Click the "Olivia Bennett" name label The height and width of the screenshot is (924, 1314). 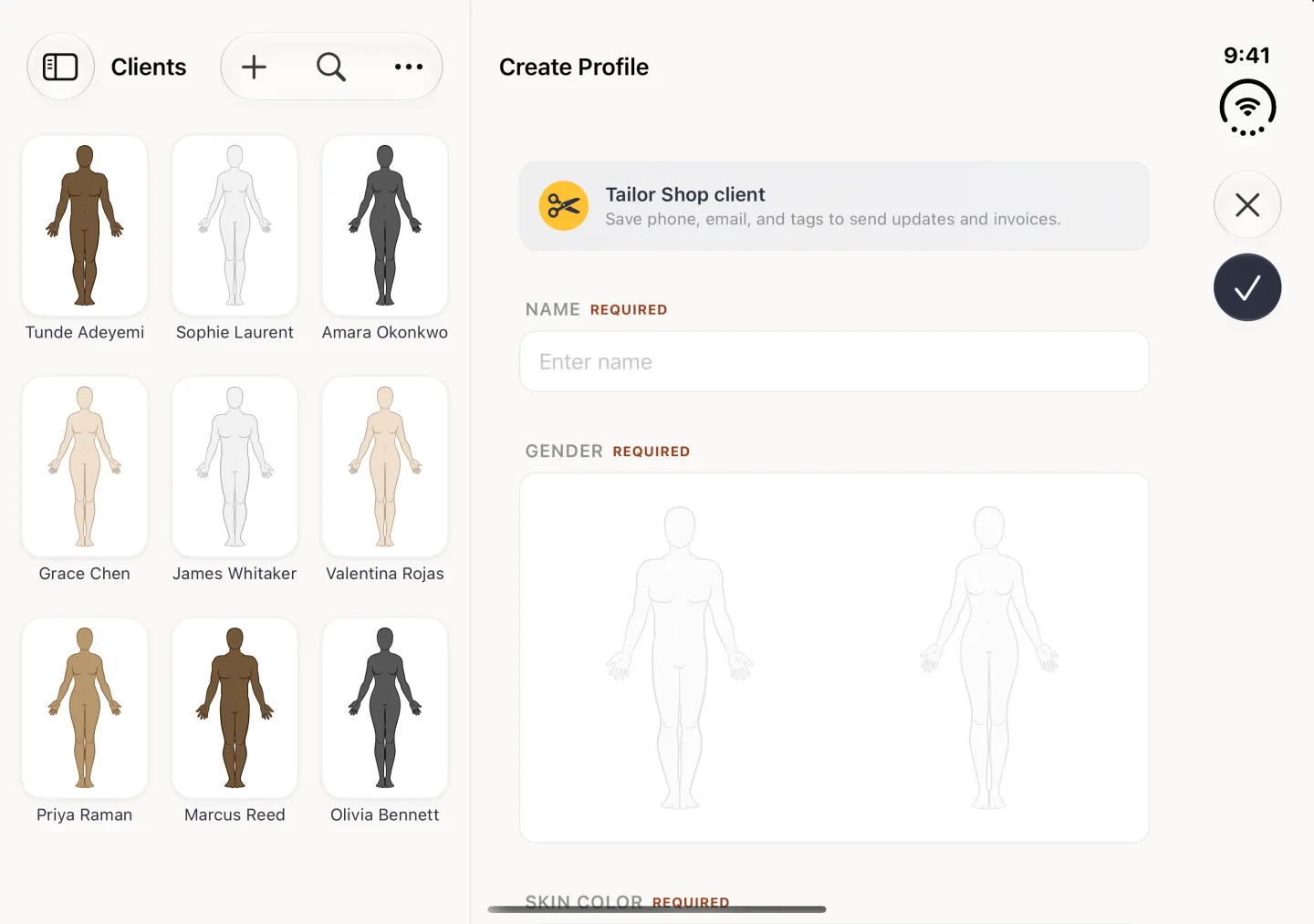385,815
